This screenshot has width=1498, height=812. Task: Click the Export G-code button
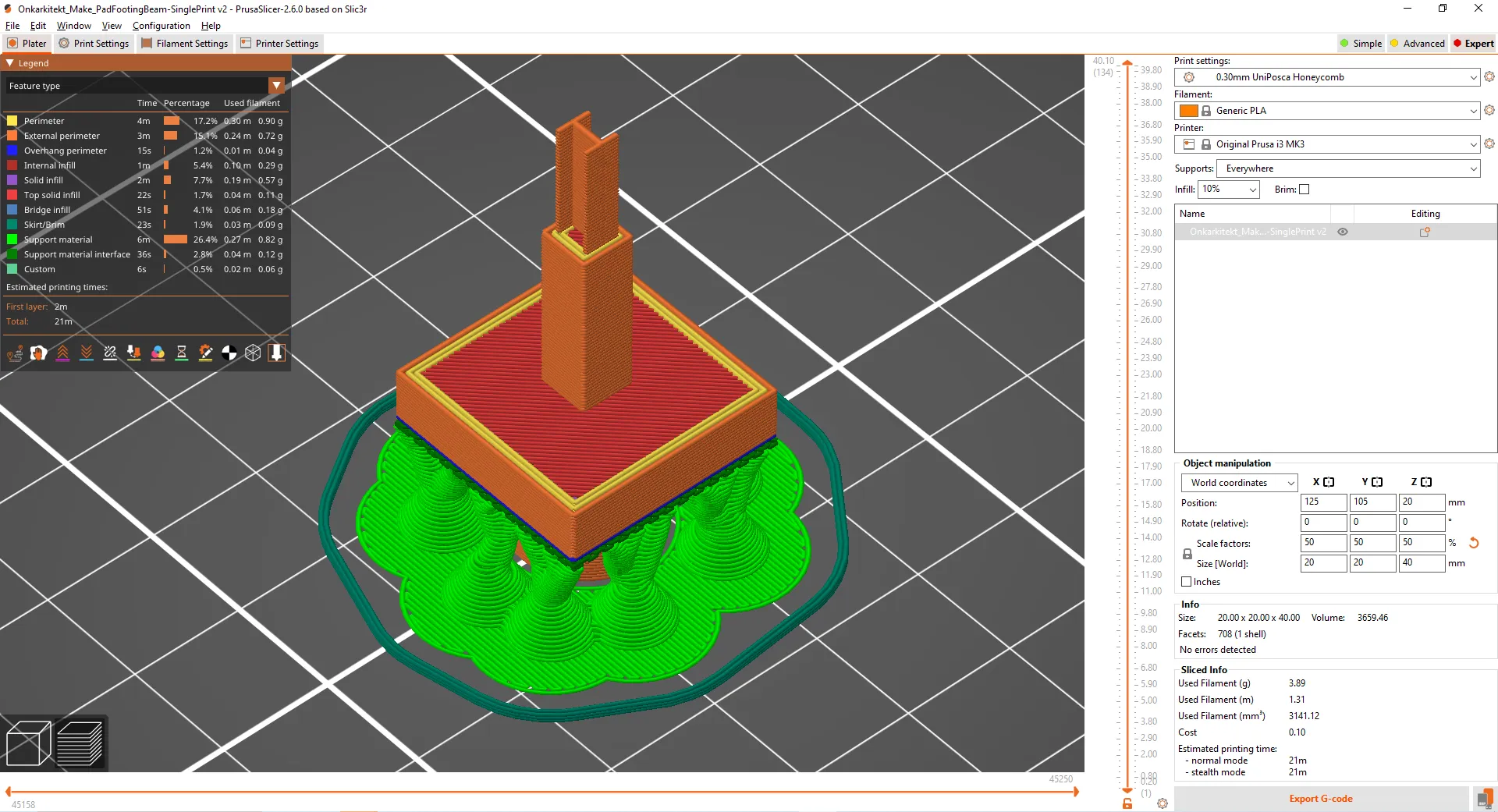[1321, 799]
